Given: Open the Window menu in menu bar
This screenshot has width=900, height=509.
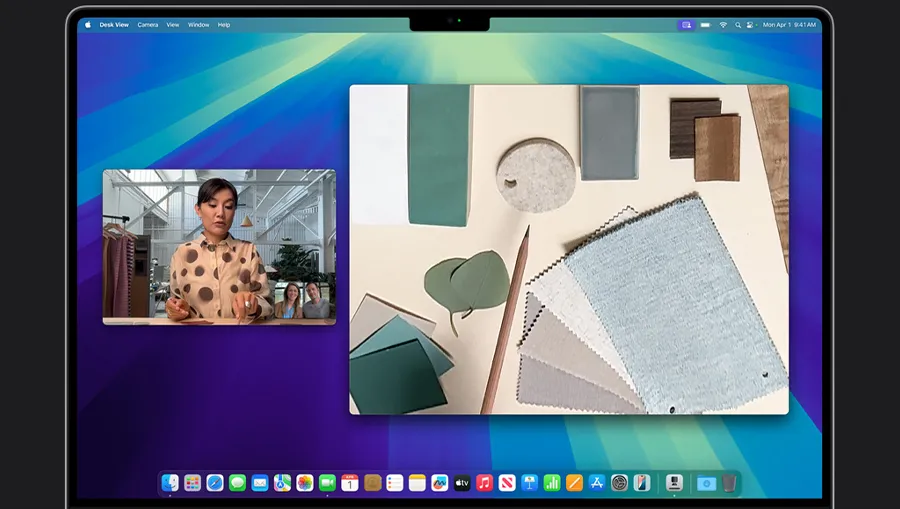Looking at the screenshot, I should (x=198, y=24).
